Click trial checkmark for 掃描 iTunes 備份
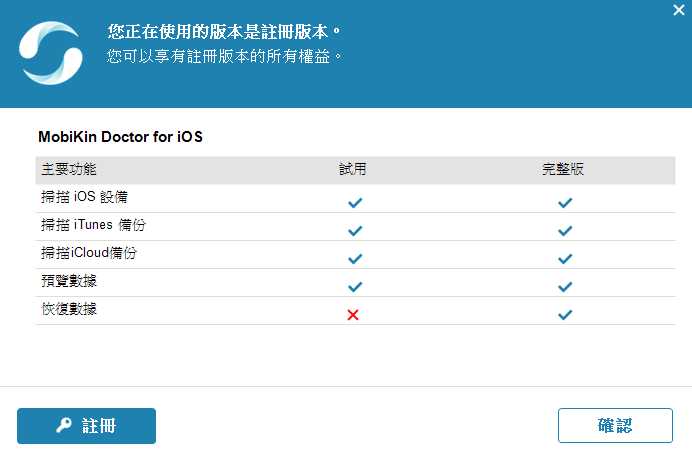The image size is (692, 456). point(353,230)
